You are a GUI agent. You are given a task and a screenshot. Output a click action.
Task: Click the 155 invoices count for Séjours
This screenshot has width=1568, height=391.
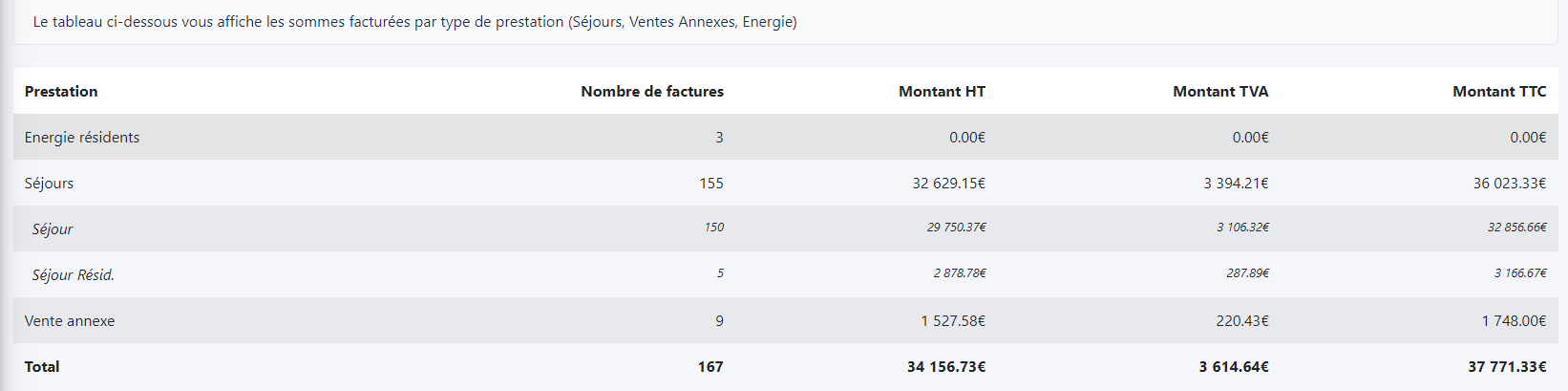(711, 184)
